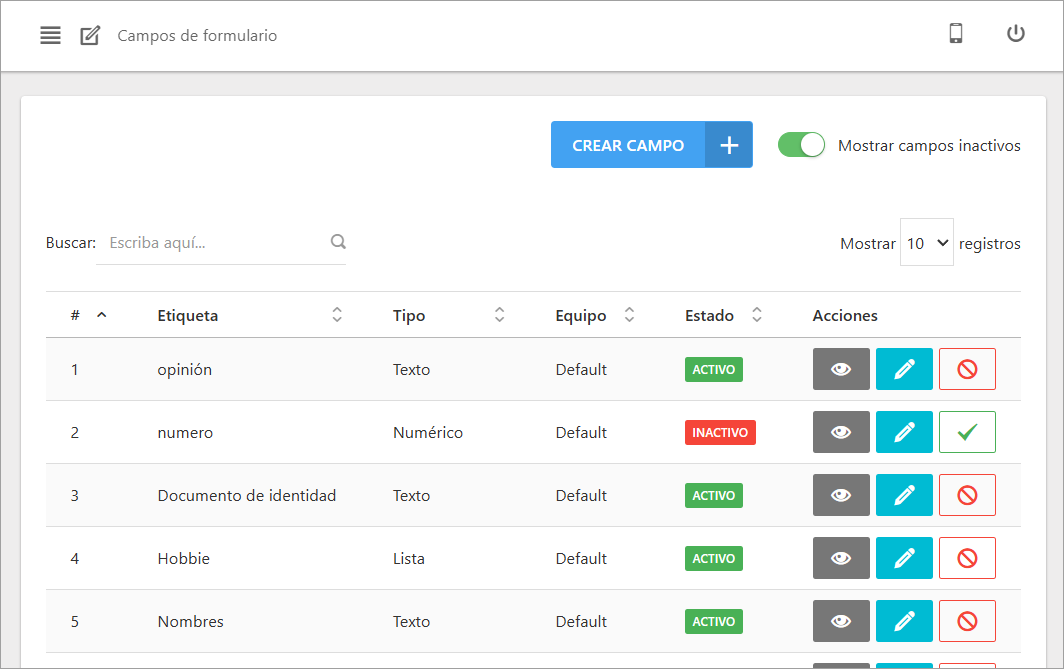The image size is (1064, 669).
Task: Click the Buscar search input field
Action: 215,243
